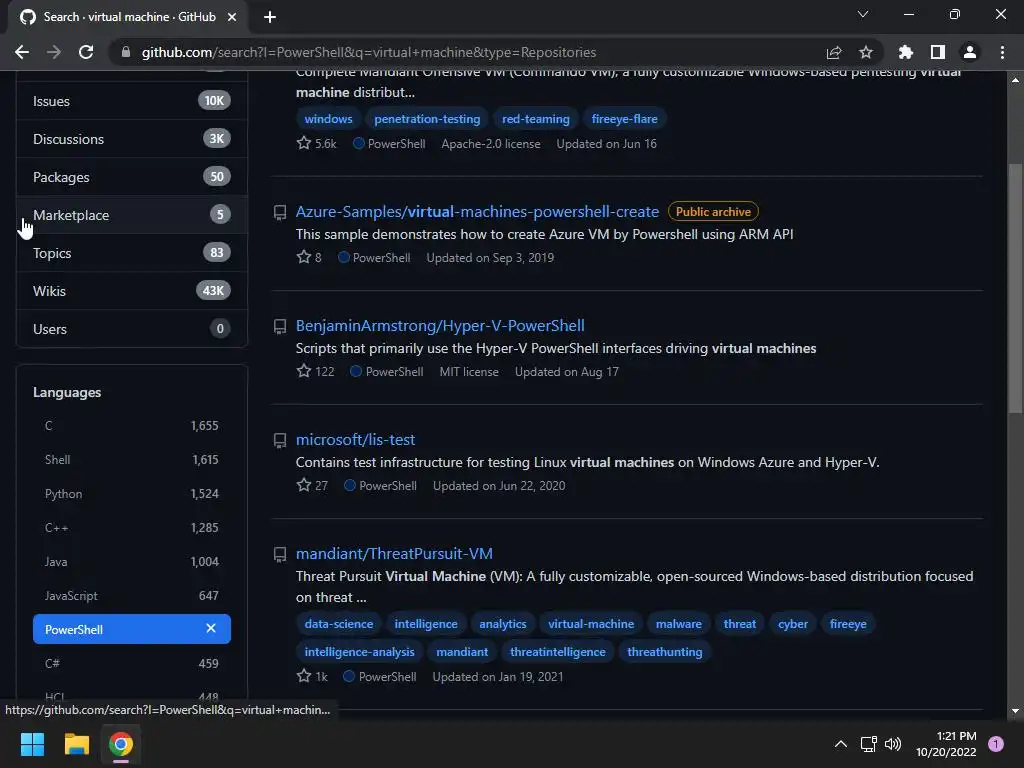Filter results by C++ language
Image resolution: width=1024 pixels, height=768 pixels.
(x=132, y=528)
